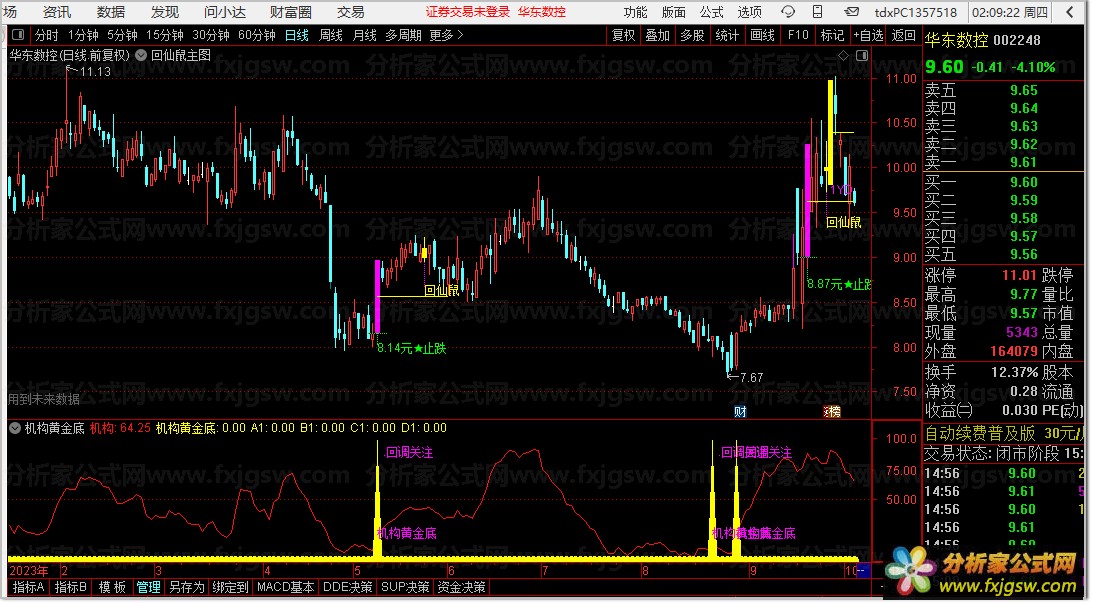Click 证券交易未登录 login link

(x=468, y=12)
